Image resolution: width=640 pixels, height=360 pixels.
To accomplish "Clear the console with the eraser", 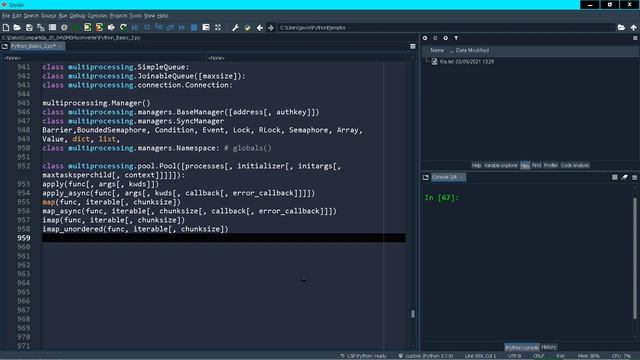I will pyautogui.click(x=624, y=177).
